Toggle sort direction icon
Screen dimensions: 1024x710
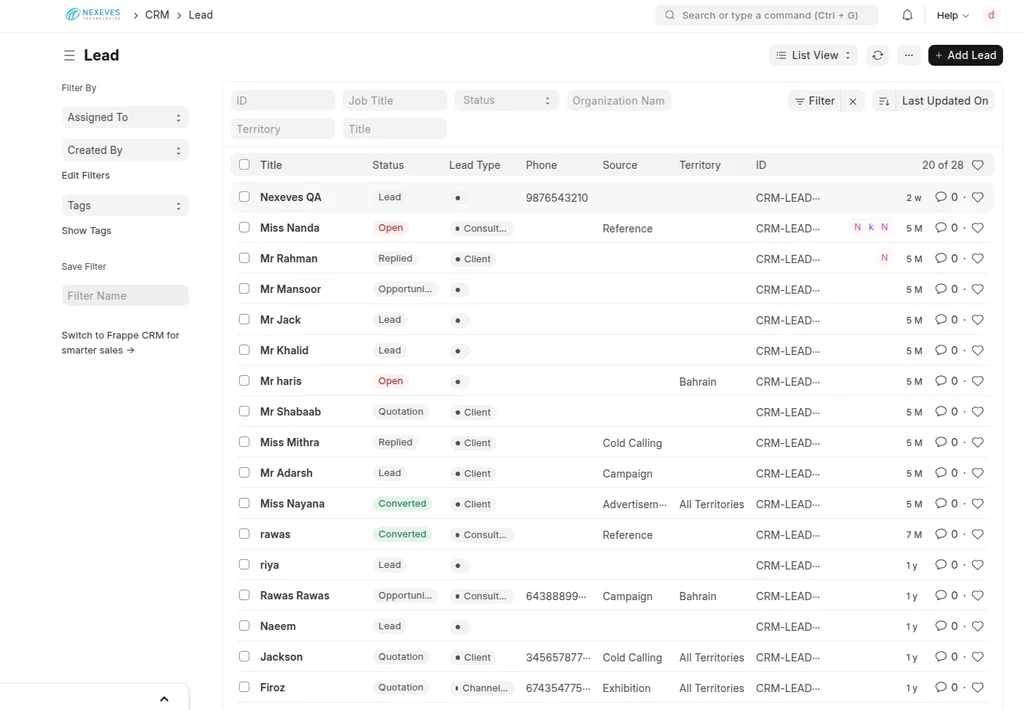coord(884,101)
